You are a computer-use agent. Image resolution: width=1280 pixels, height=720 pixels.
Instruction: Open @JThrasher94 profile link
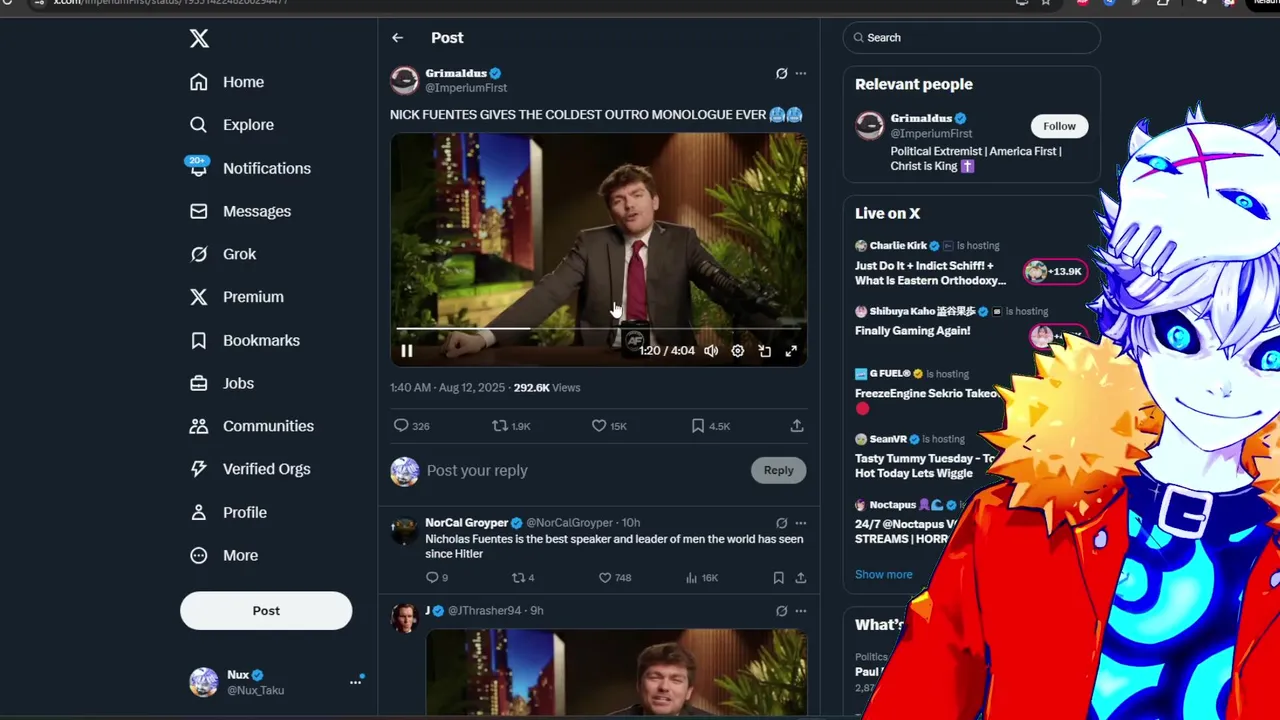[484, 610]
